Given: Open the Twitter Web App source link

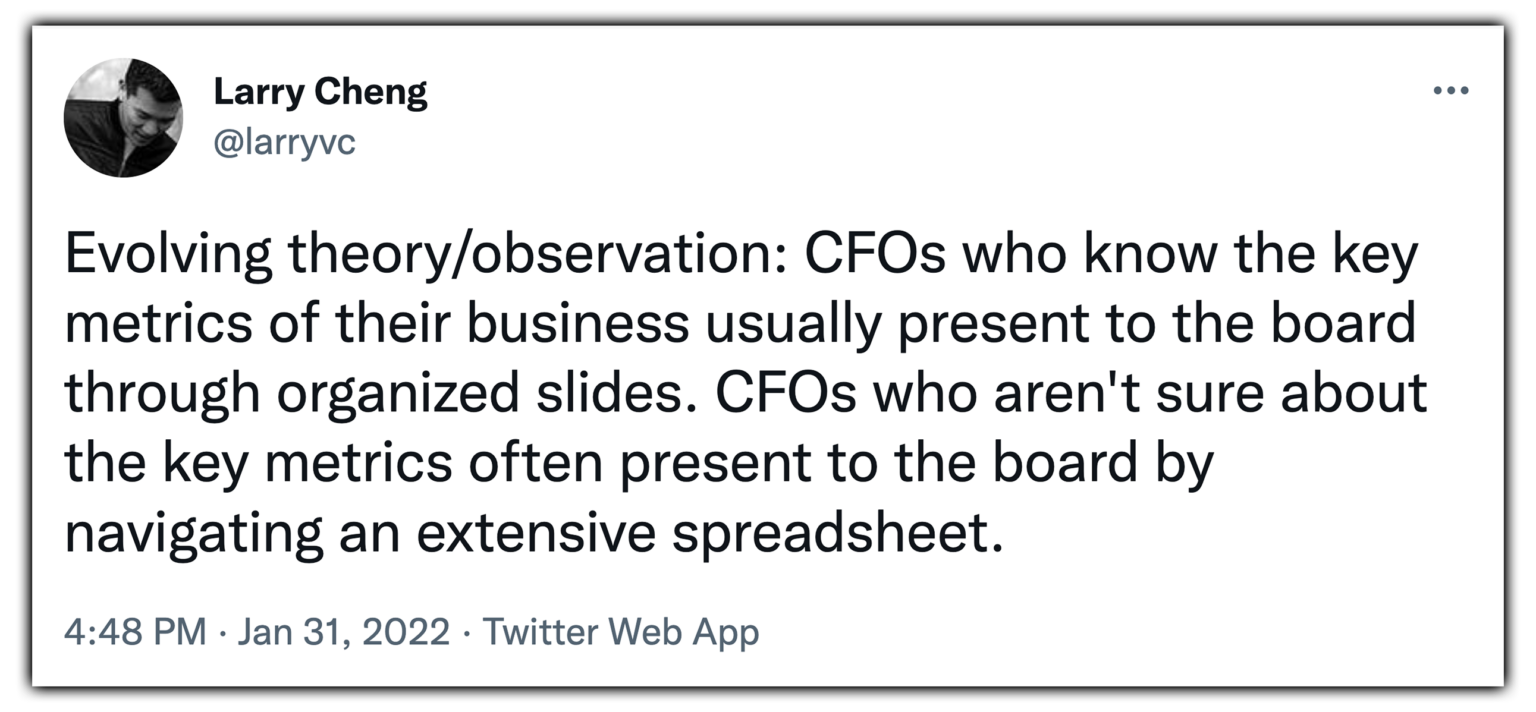Looking at the screenshot, I should 620,632.
